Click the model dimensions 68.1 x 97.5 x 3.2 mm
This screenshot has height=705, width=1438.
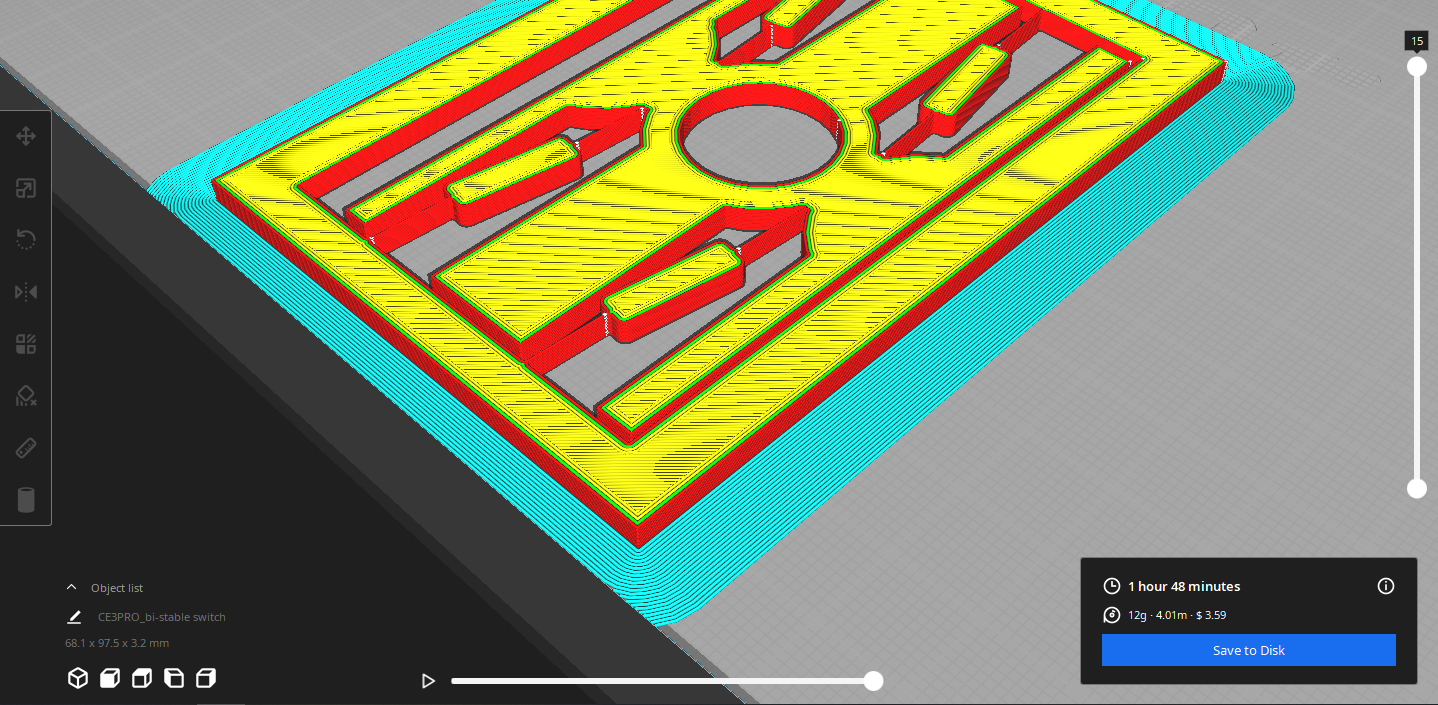coord(117,643)
